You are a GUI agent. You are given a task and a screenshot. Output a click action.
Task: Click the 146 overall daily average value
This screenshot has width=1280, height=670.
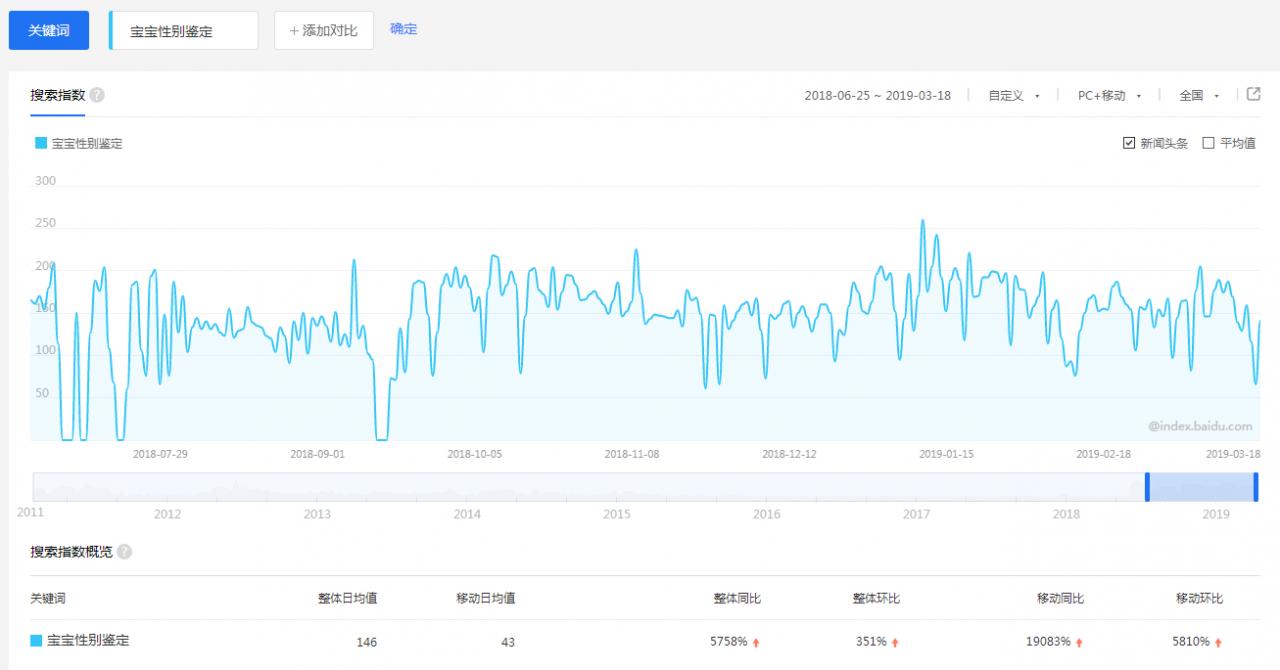click(x=366, y=642)
